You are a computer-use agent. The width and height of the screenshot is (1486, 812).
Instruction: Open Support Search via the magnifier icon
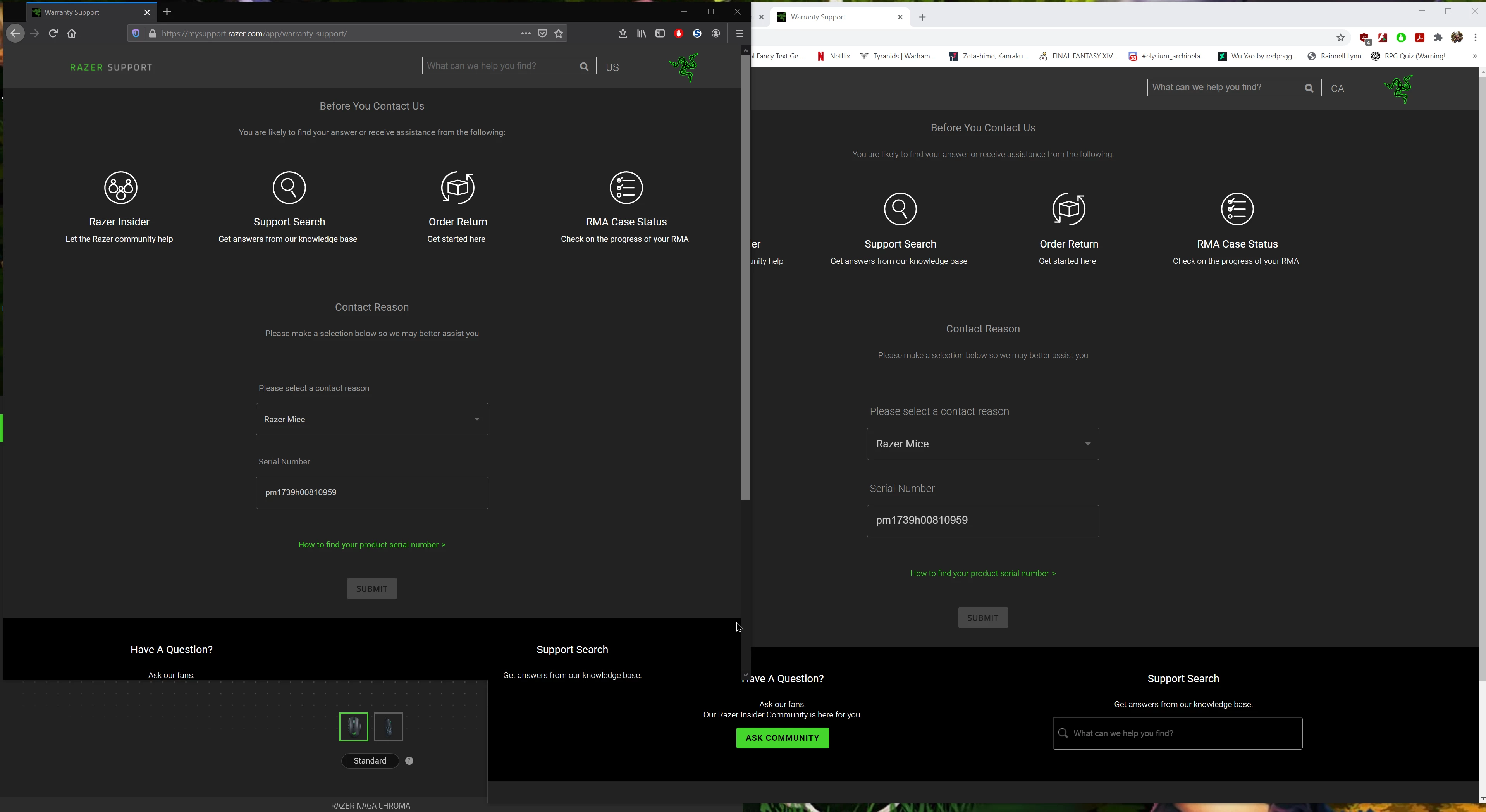point(289,188)
